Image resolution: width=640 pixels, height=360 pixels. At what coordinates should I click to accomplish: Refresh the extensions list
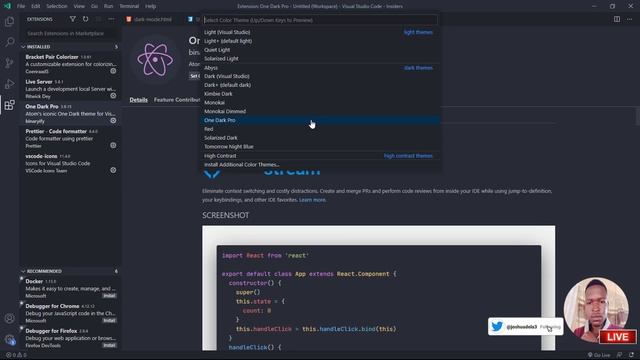(85, 19)
